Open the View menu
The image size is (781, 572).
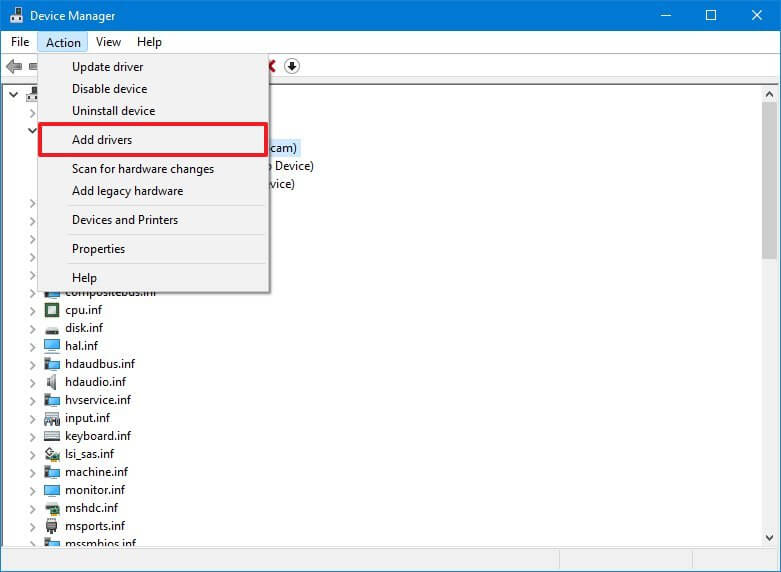coord(108,42)
